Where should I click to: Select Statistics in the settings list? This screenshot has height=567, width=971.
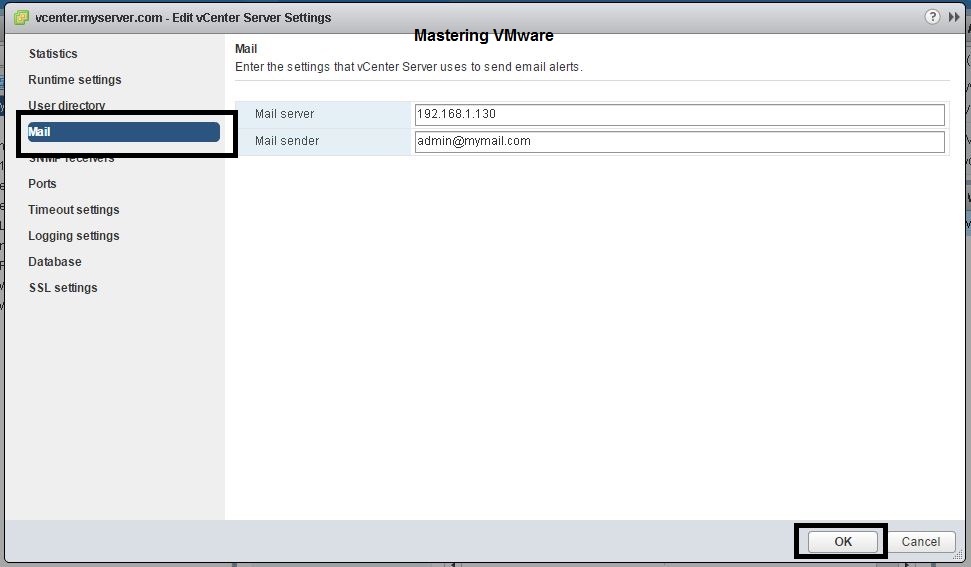tap(53, 54)
